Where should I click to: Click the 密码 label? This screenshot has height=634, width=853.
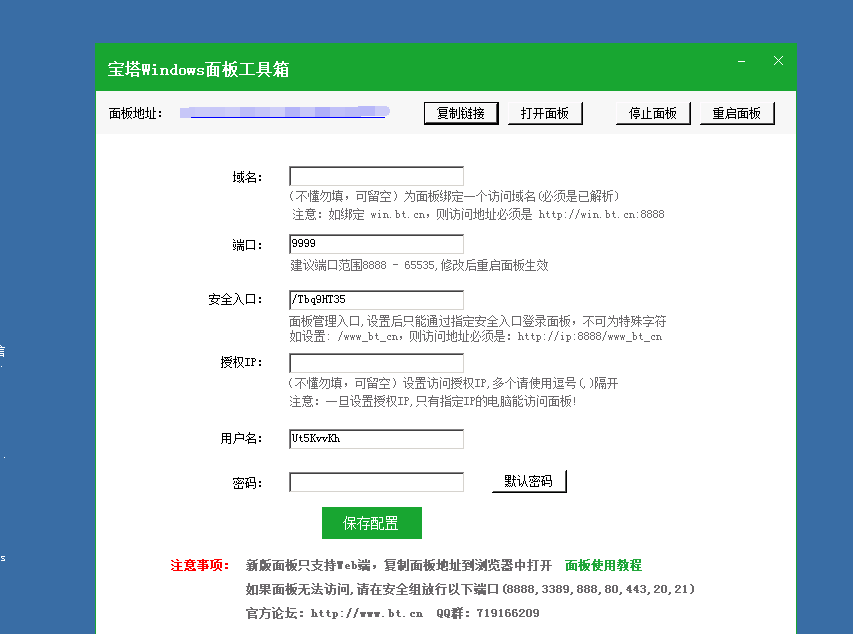click(248, 483)
